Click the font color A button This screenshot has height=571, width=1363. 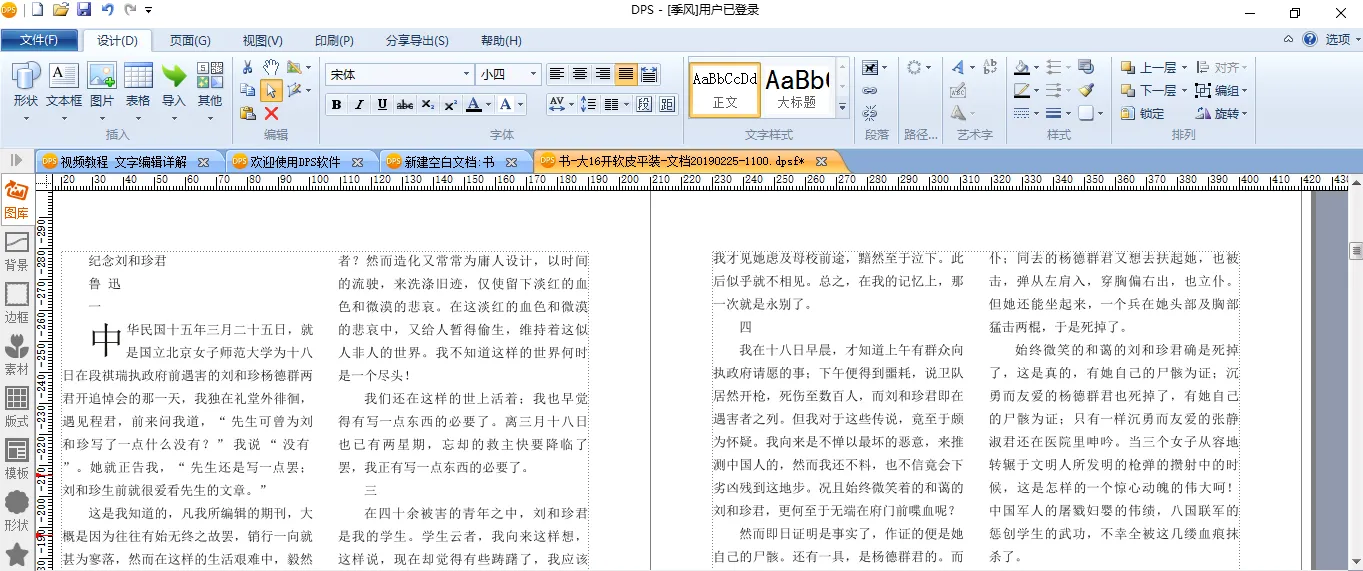472,105
